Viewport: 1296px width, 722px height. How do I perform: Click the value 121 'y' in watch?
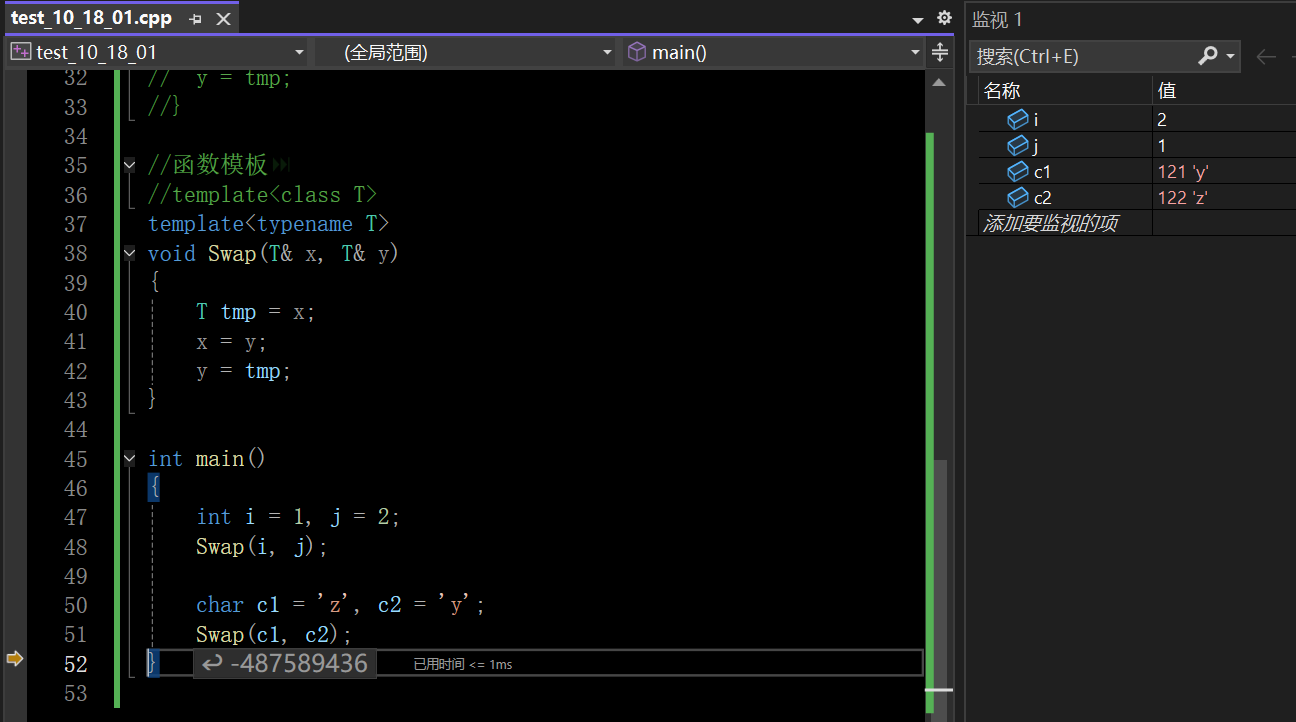pyautogui.click(x=1183, y=171)
